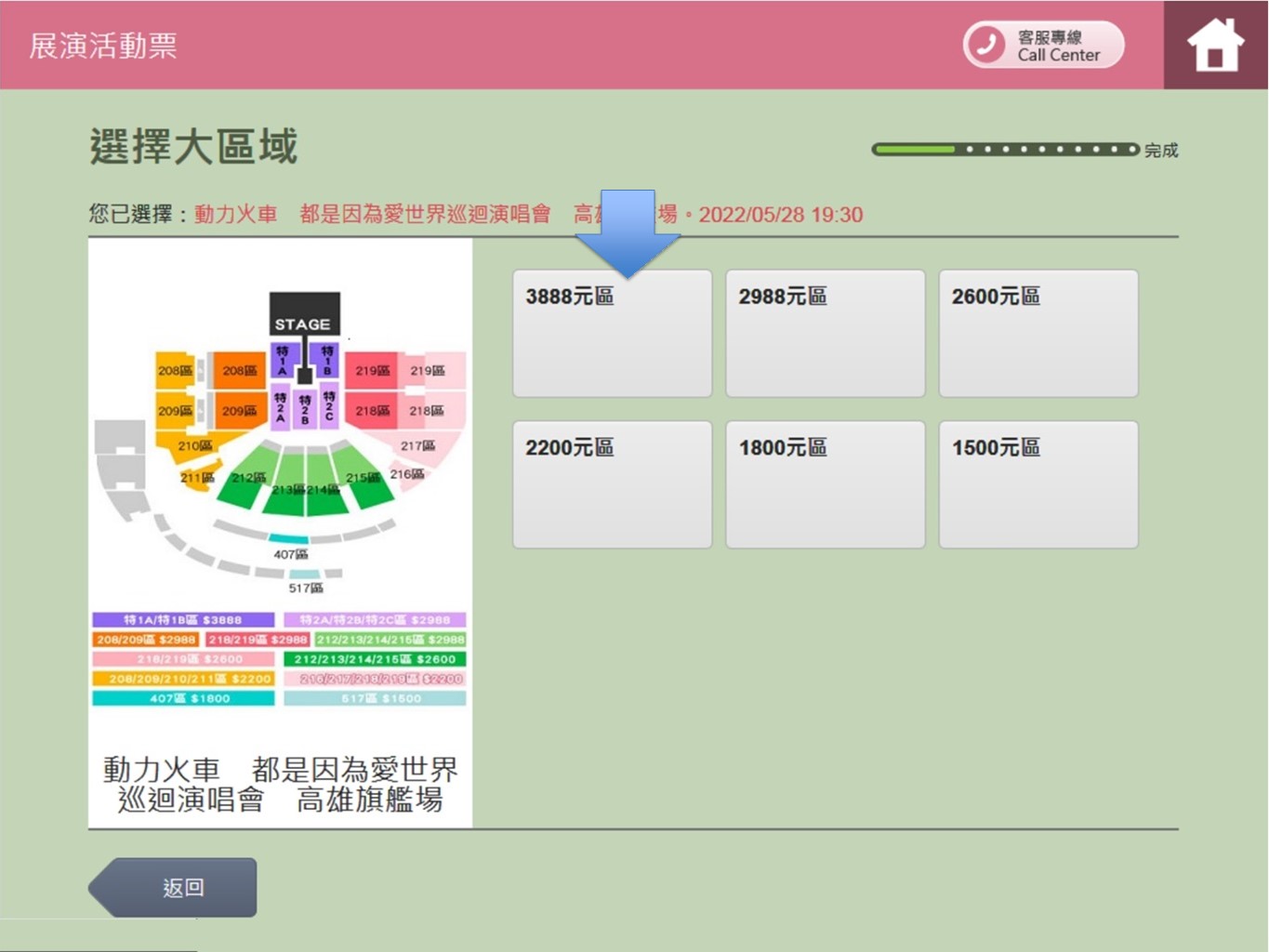
Task: Pick the 1500元區 price zone
Action: coord(1038,484)
